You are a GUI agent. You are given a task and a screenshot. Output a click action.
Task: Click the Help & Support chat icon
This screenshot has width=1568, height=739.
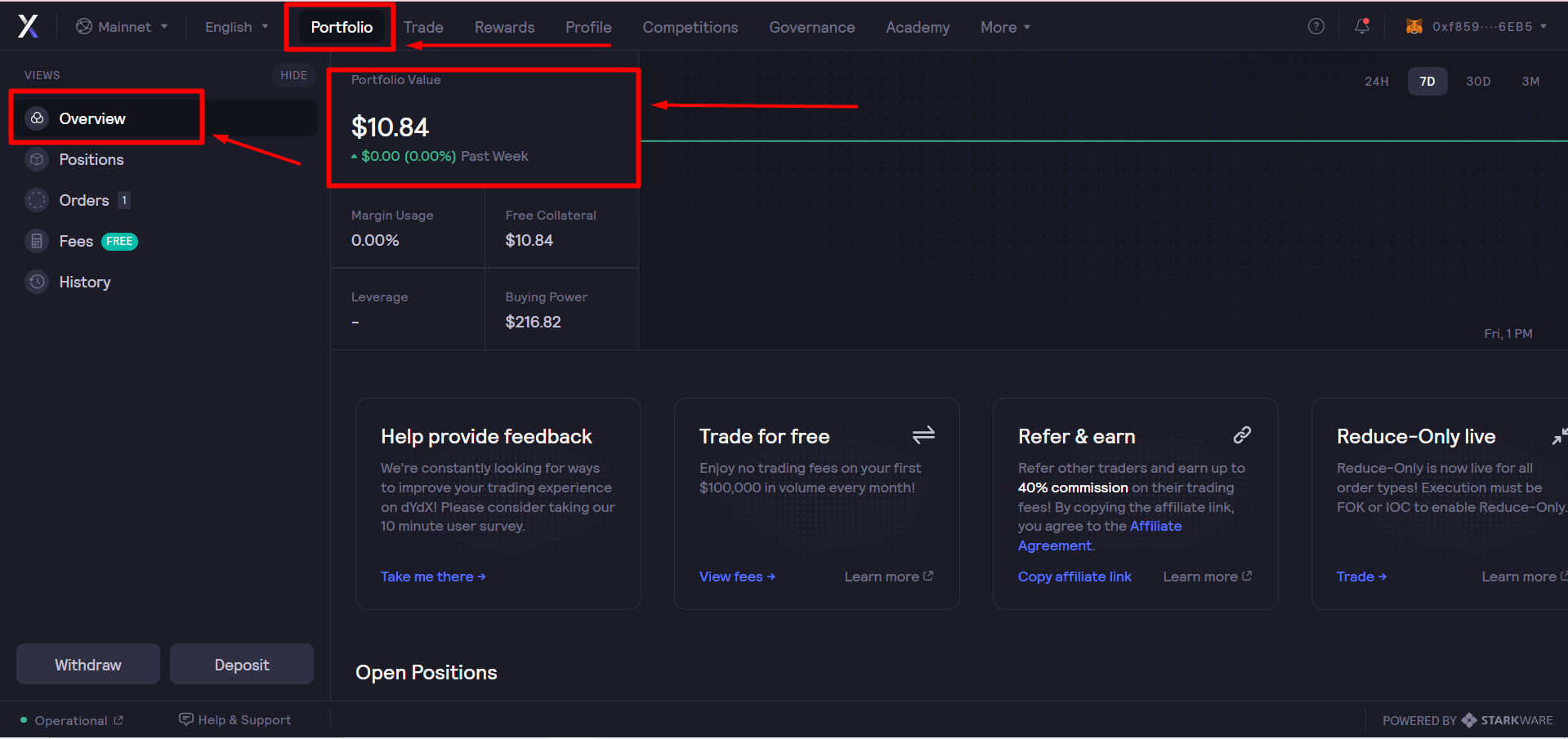tap(186, 719)
